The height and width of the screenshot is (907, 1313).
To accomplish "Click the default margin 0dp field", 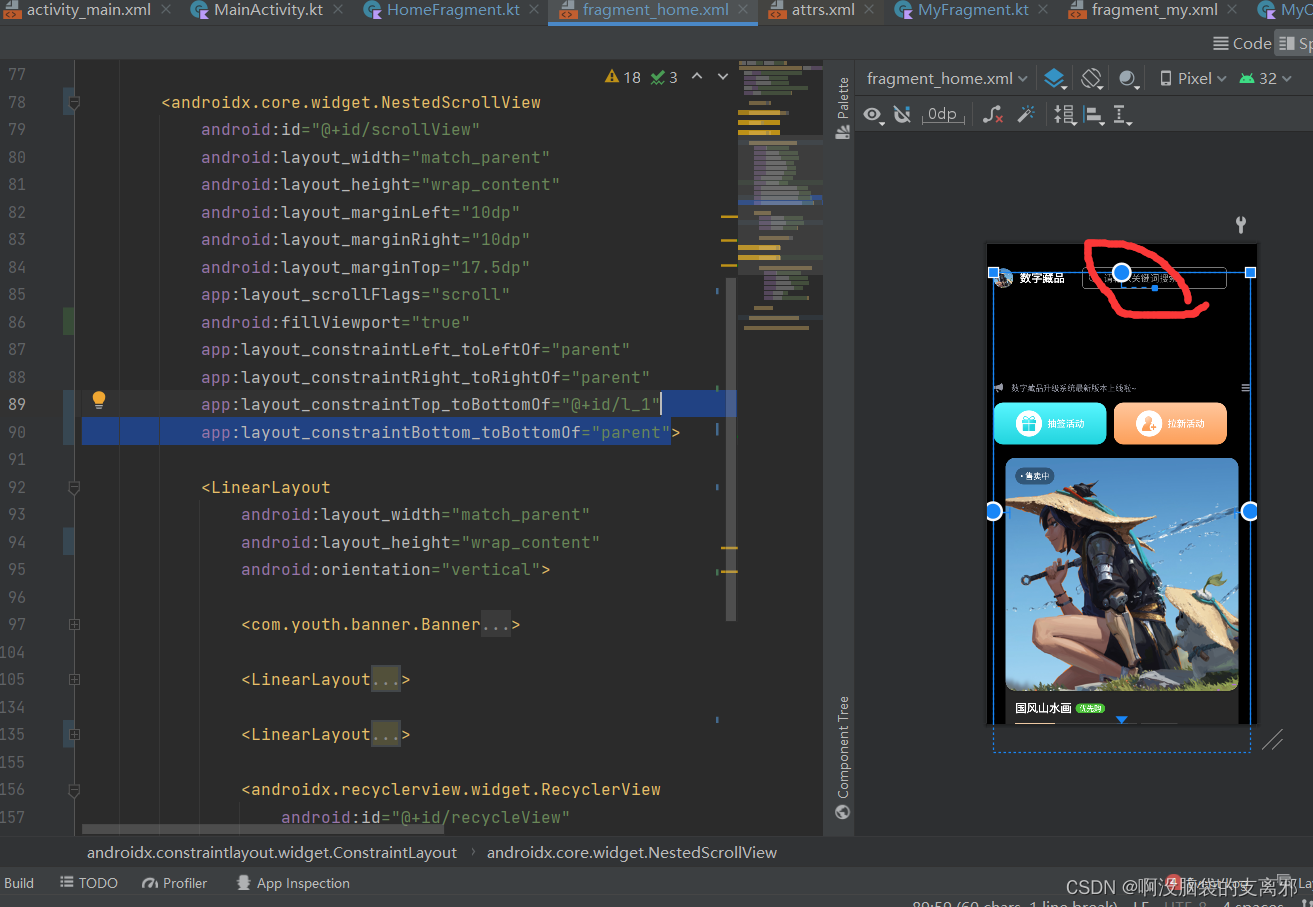I will point(943,115).
